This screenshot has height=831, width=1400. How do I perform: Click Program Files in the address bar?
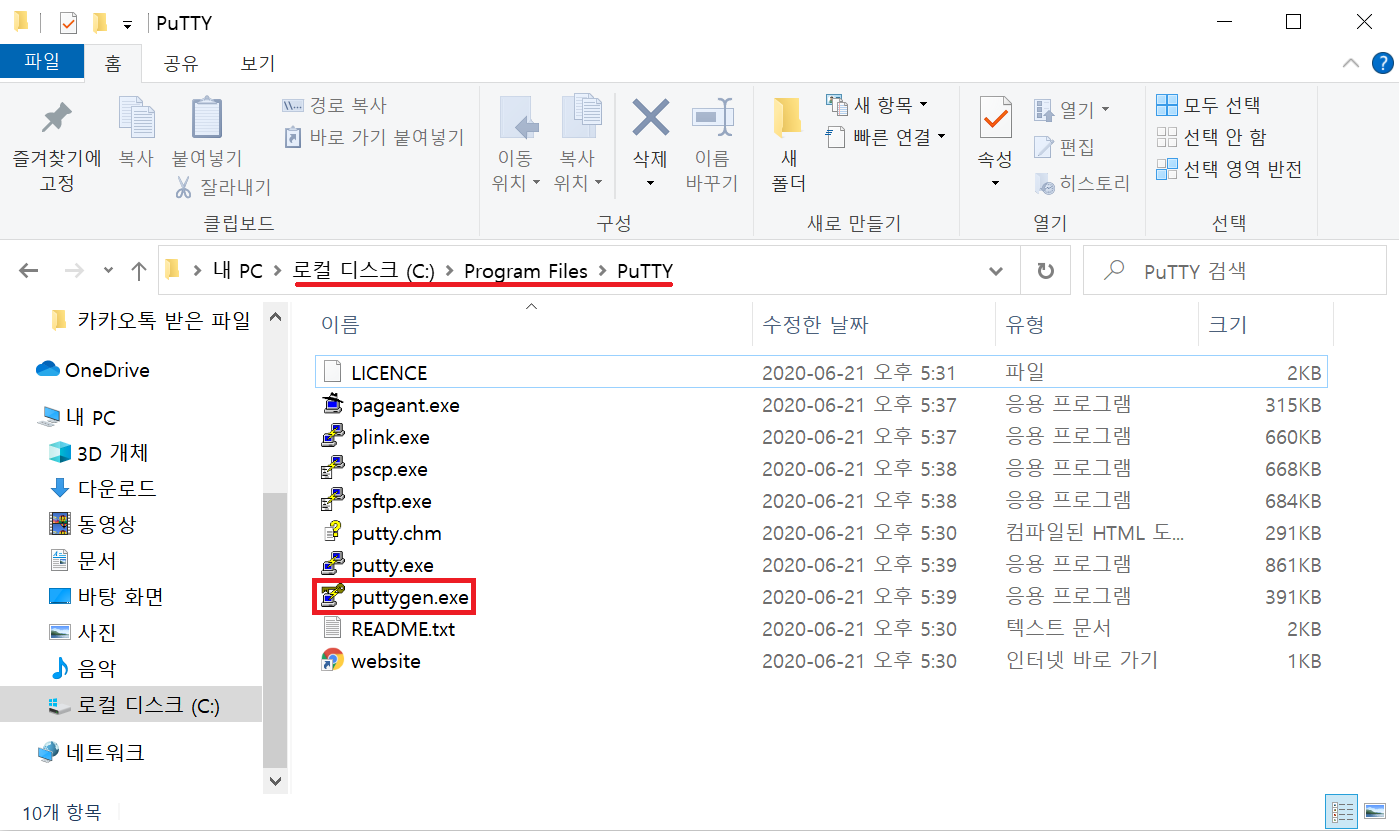pyautogui.click(x=526, y=271)
